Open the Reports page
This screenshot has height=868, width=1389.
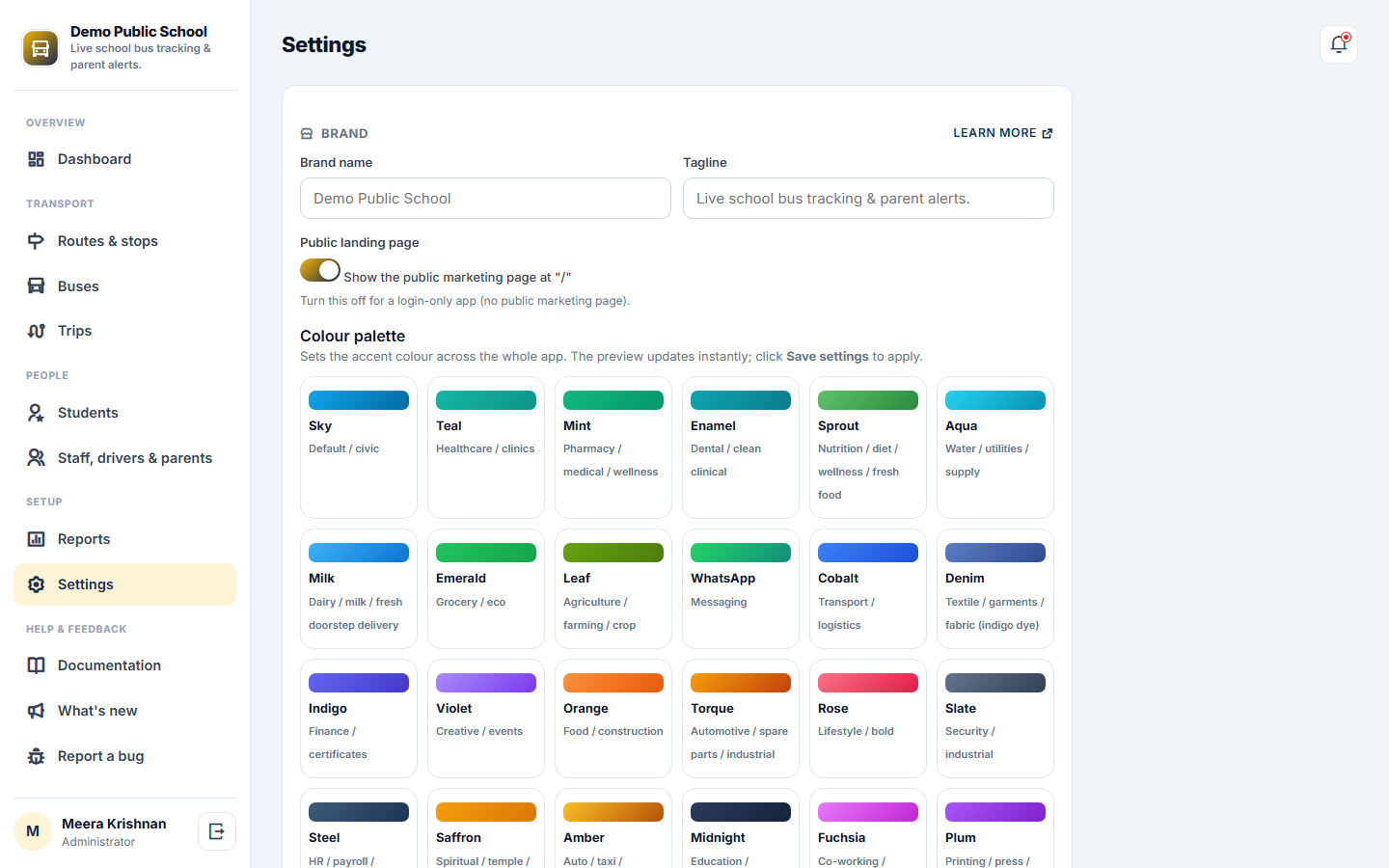(124, 539)
